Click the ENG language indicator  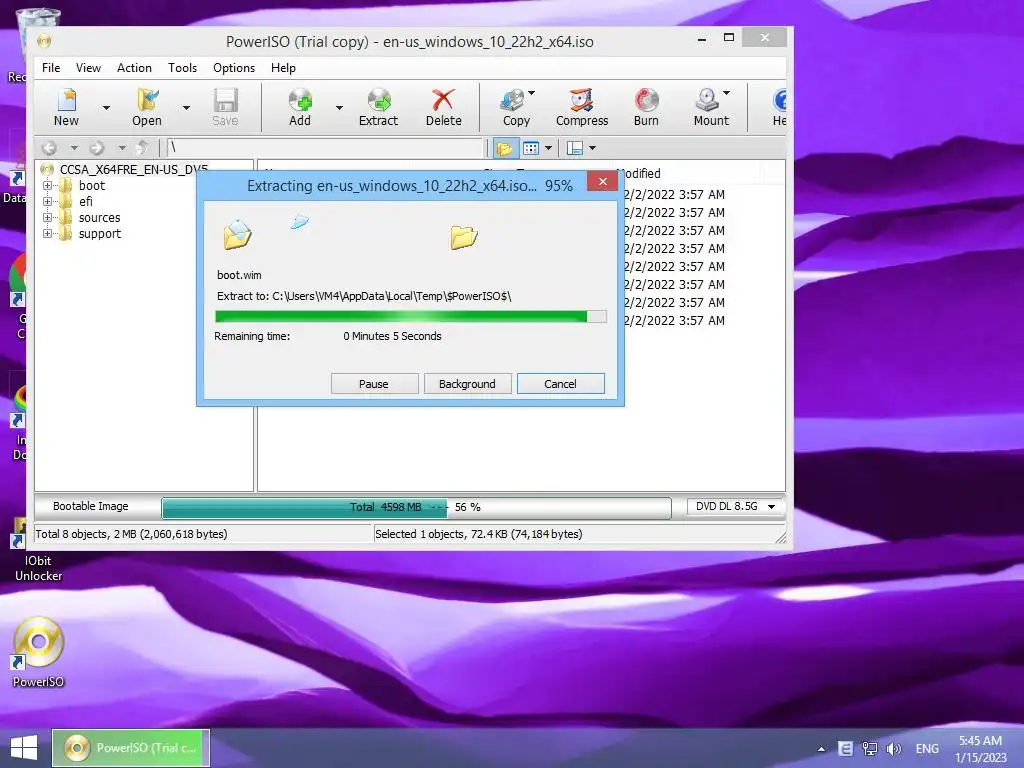(x=927, y=748)
